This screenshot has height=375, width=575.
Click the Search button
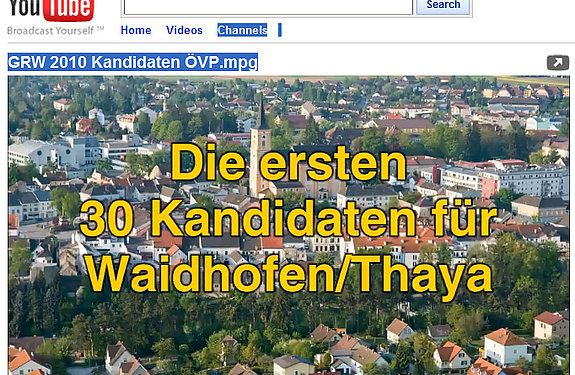[443, 6]
